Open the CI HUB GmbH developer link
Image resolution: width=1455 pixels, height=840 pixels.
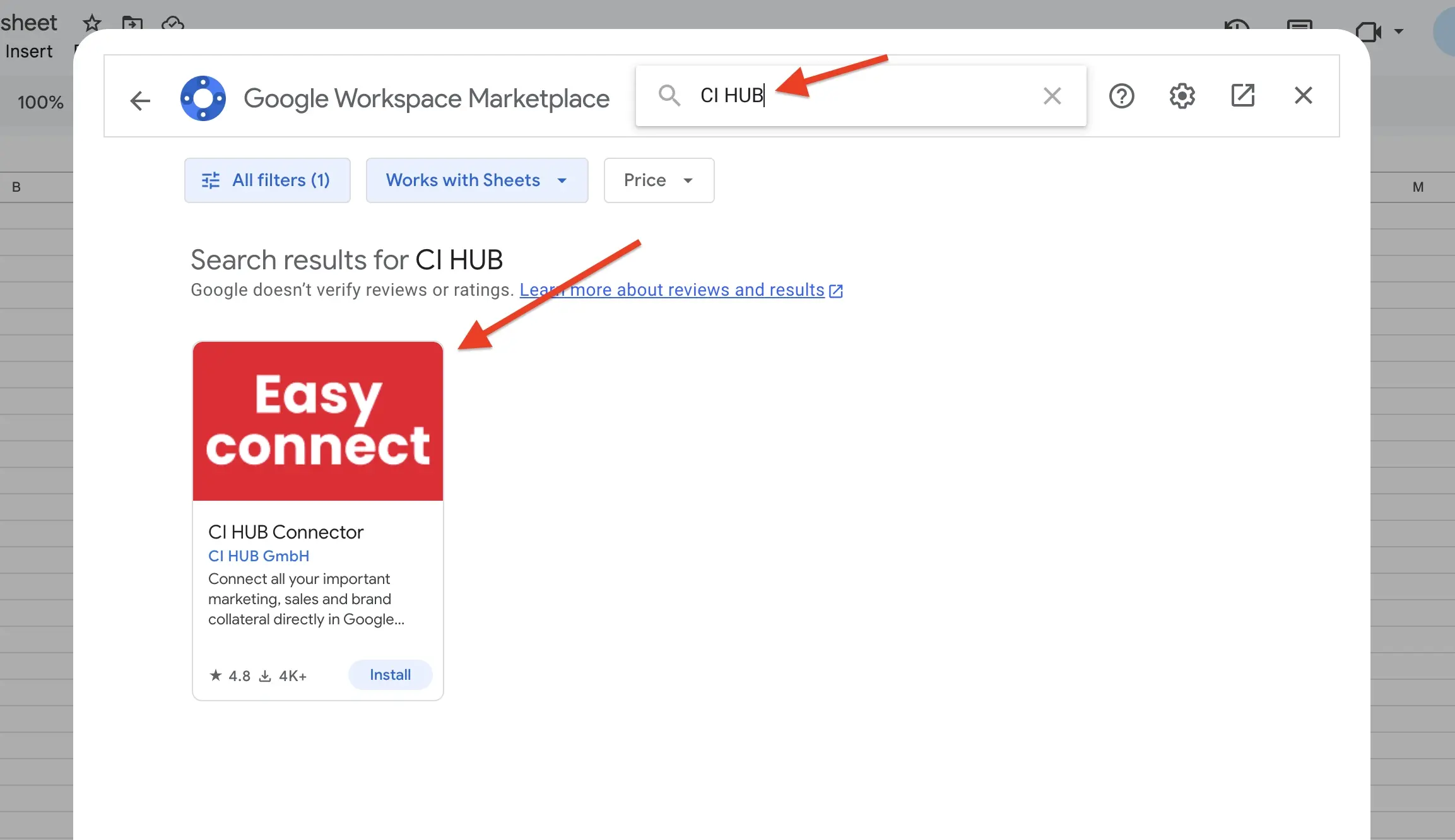[x=259, y=556]
